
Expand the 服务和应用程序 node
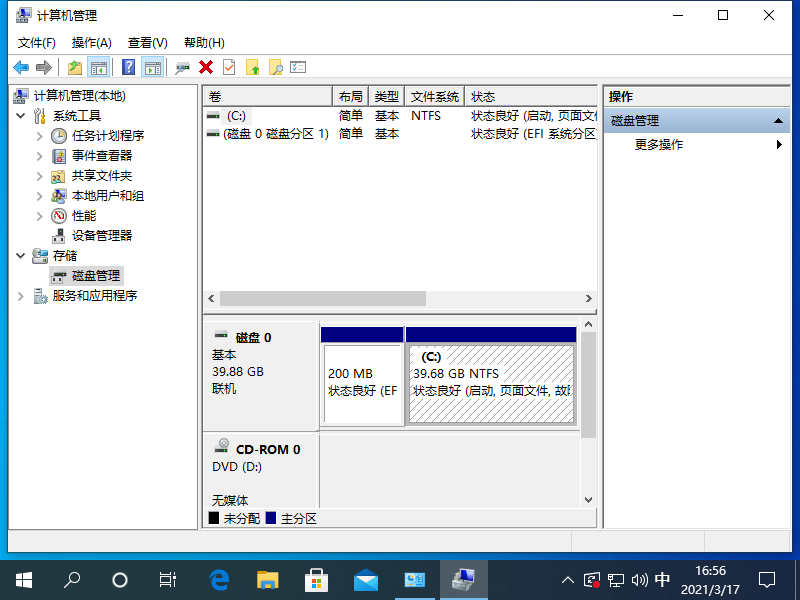22,295
